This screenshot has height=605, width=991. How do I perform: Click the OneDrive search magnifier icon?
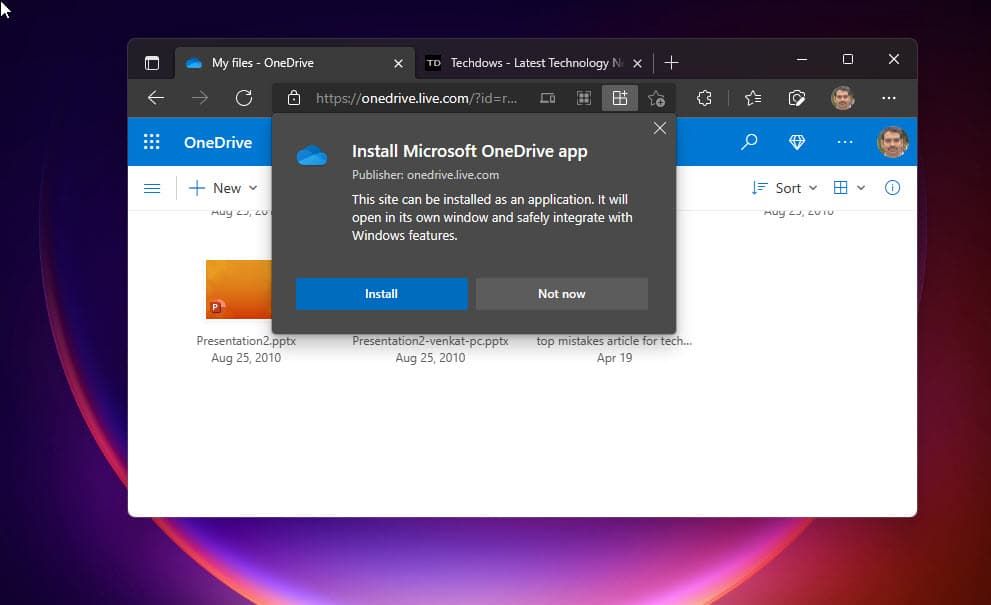(x=749, y=142)
